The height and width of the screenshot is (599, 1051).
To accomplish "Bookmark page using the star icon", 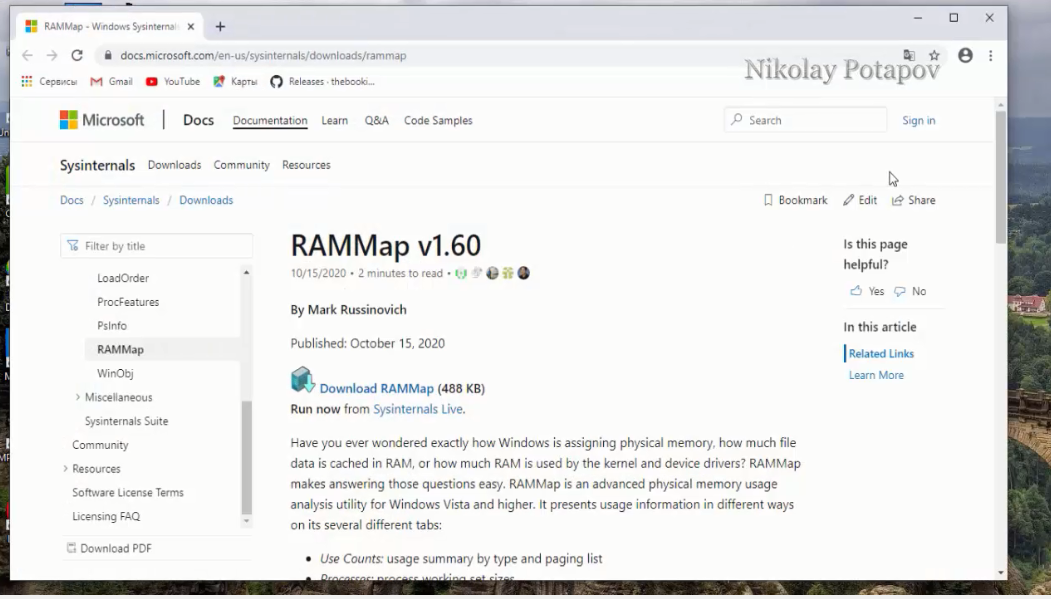I will (934, 56).
